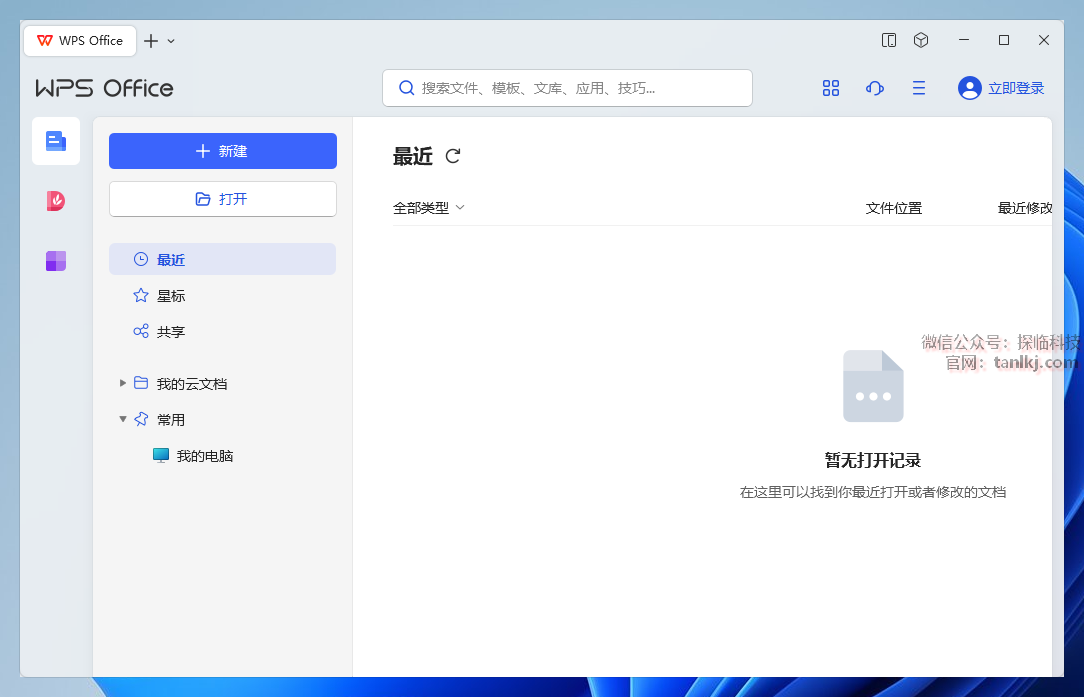1084x697 pixels.
Task: Refresh the recent files list
Action: tap(453, 156)
